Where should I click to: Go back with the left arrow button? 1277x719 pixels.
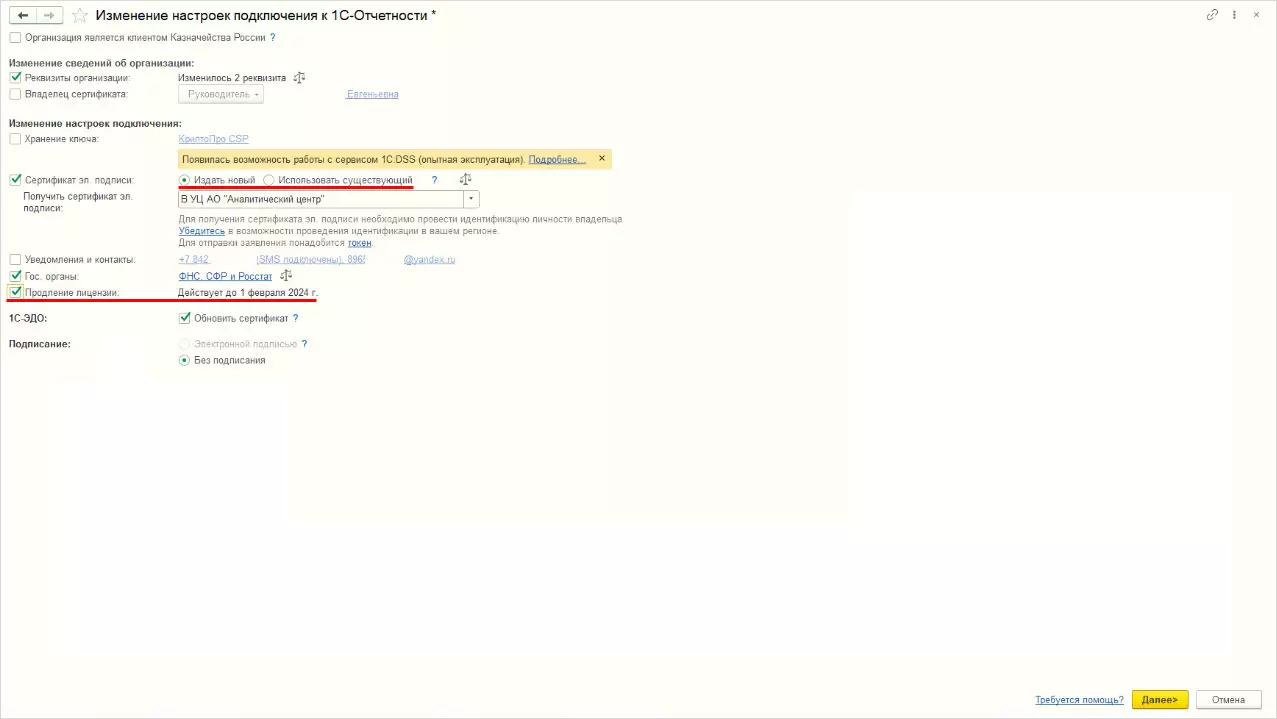(23, 15)
